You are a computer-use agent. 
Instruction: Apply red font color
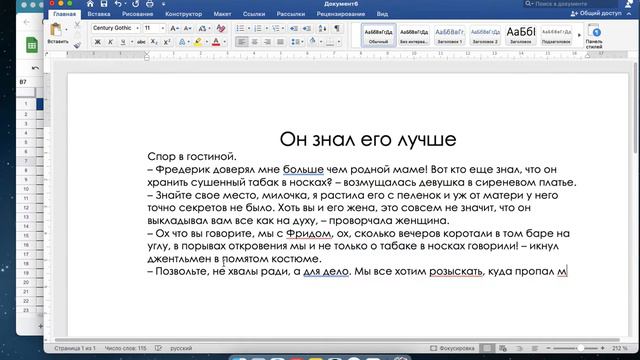point(216,42)
